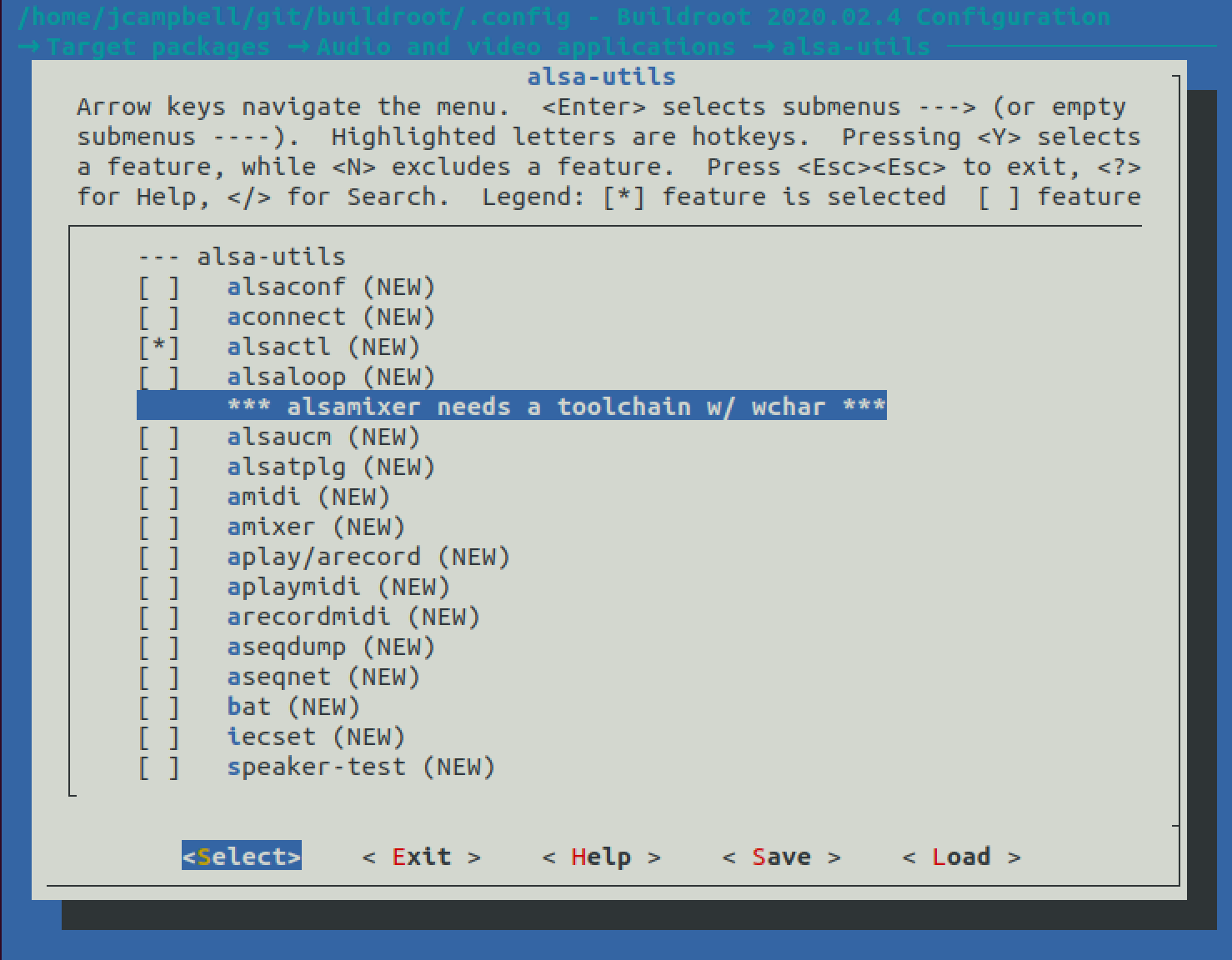Toggle the alsaloop checkbox

click(158, 377)
